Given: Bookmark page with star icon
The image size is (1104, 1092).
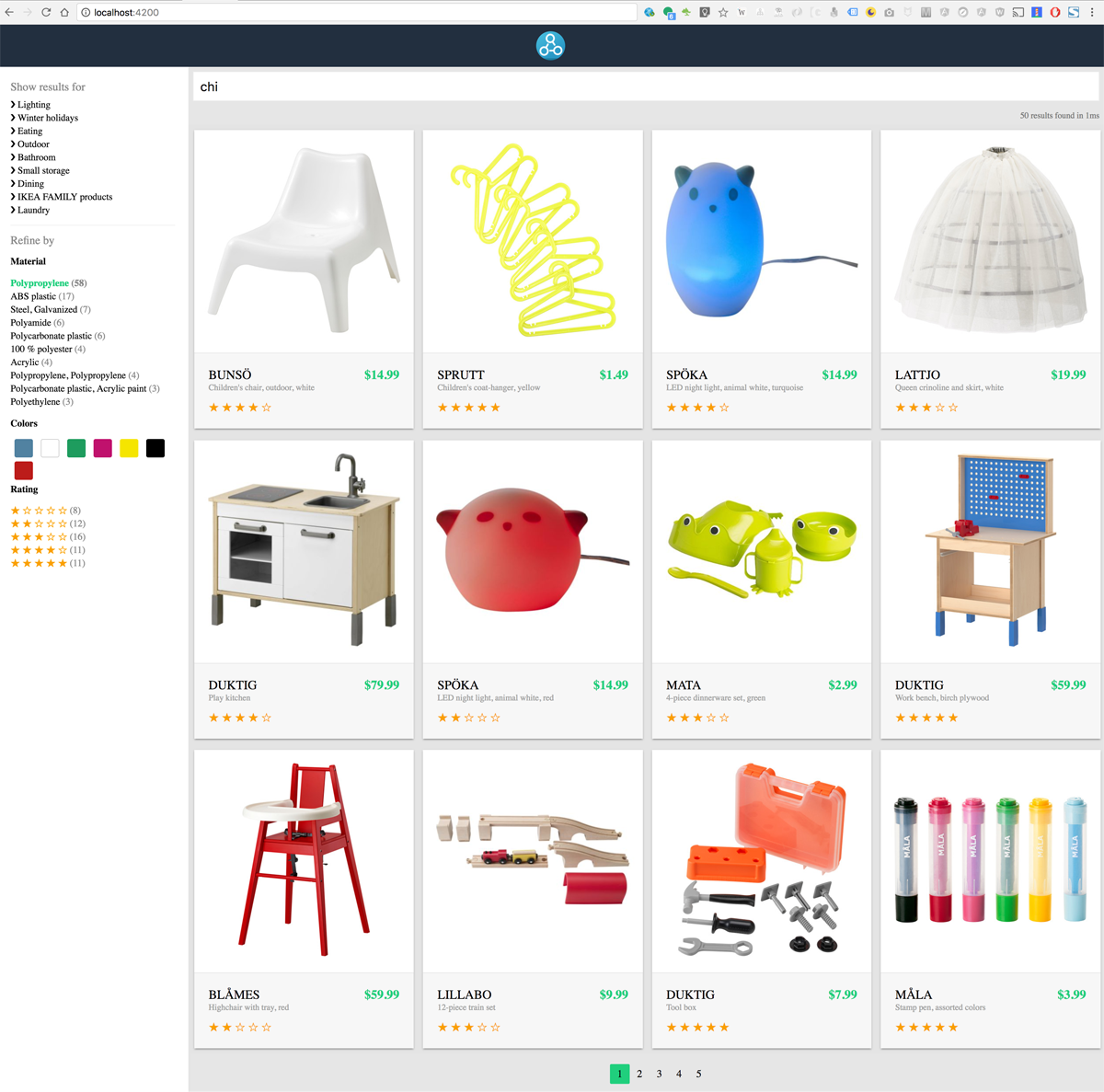Looking at the screenshot, I should click(723, 12).
